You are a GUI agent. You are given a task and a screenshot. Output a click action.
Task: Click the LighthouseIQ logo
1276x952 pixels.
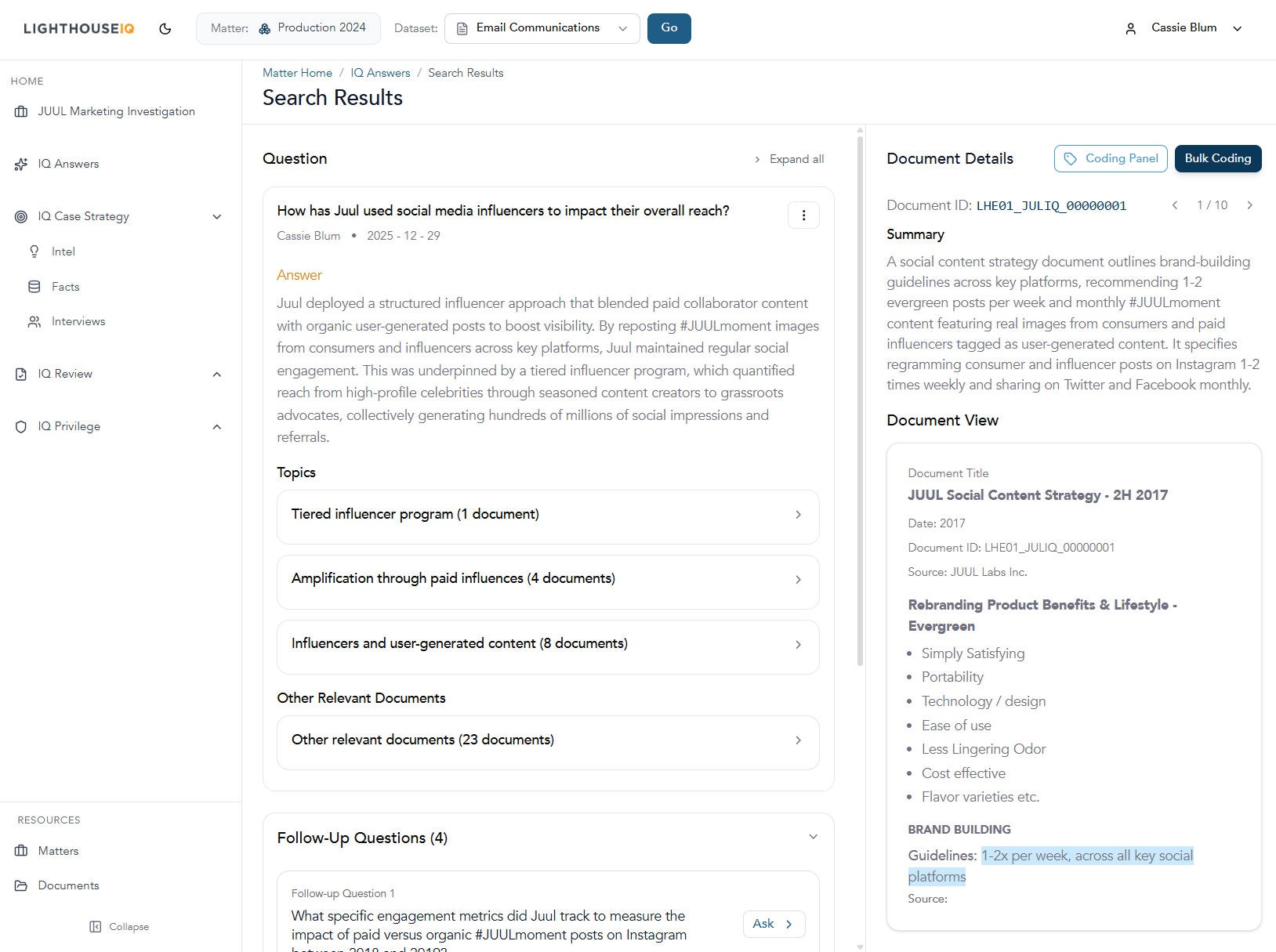coord(79,29)
